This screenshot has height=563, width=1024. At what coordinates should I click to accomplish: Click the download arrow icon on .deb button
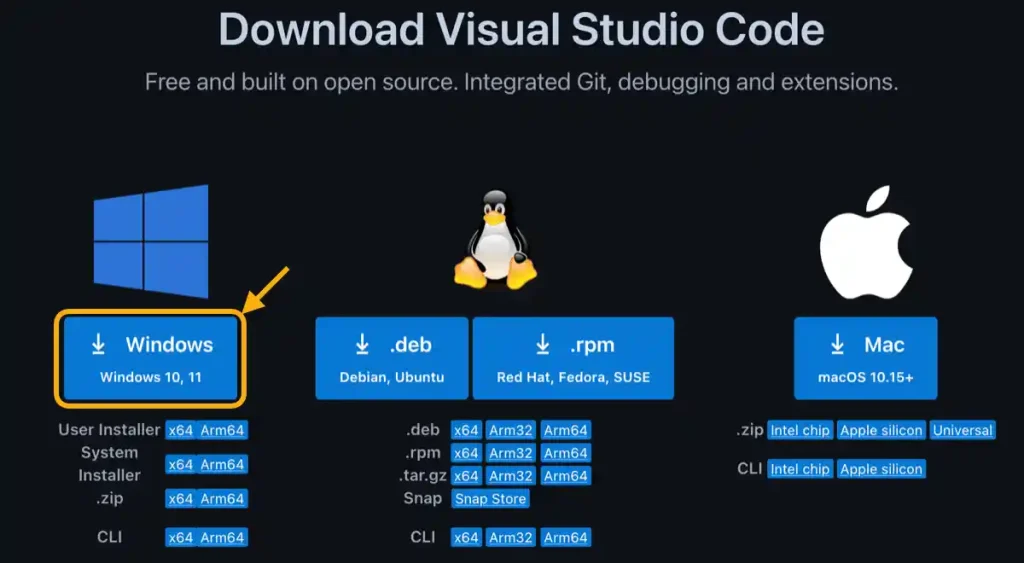point(362,344)
